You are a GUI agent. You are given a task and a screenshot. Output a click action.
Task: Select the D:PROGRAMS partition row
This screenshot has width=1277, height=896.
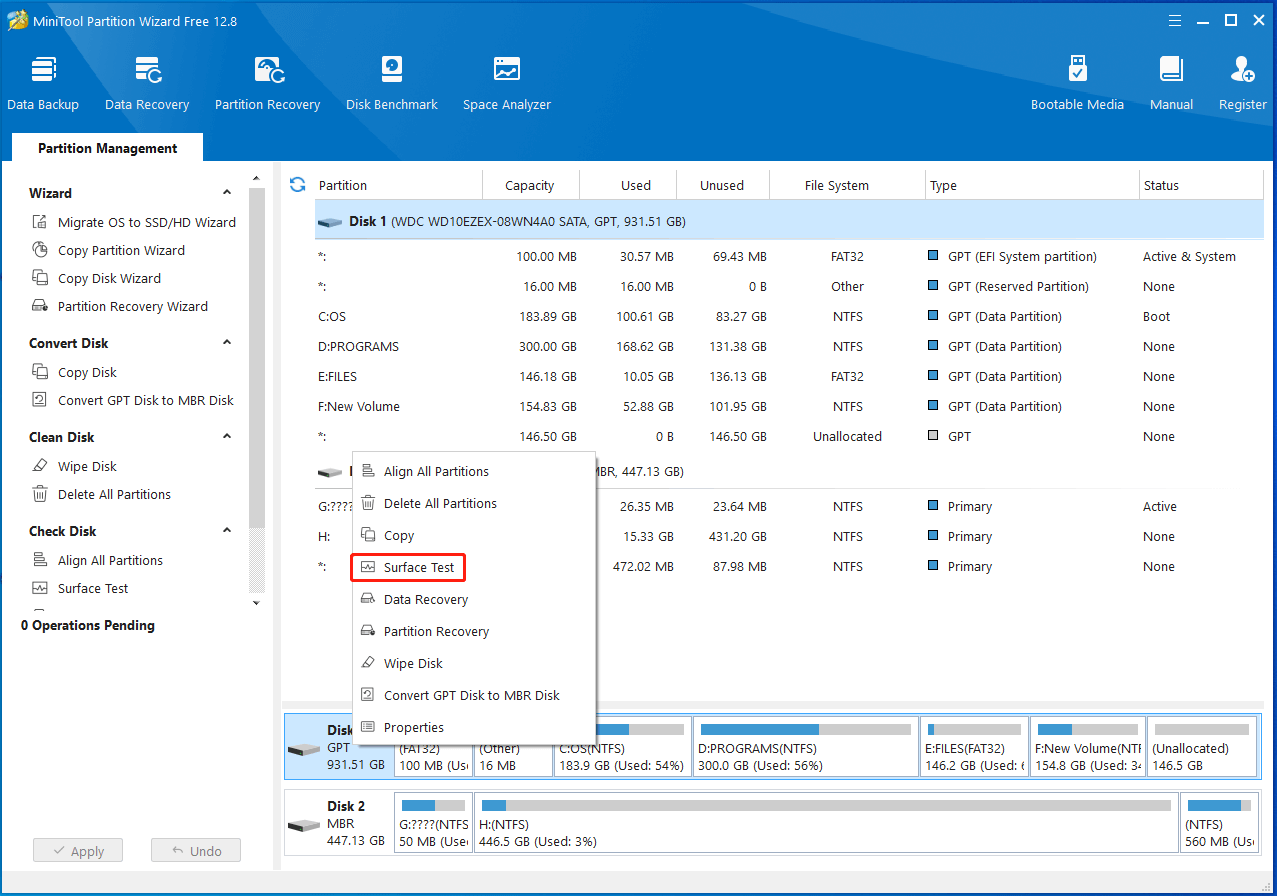788,346
